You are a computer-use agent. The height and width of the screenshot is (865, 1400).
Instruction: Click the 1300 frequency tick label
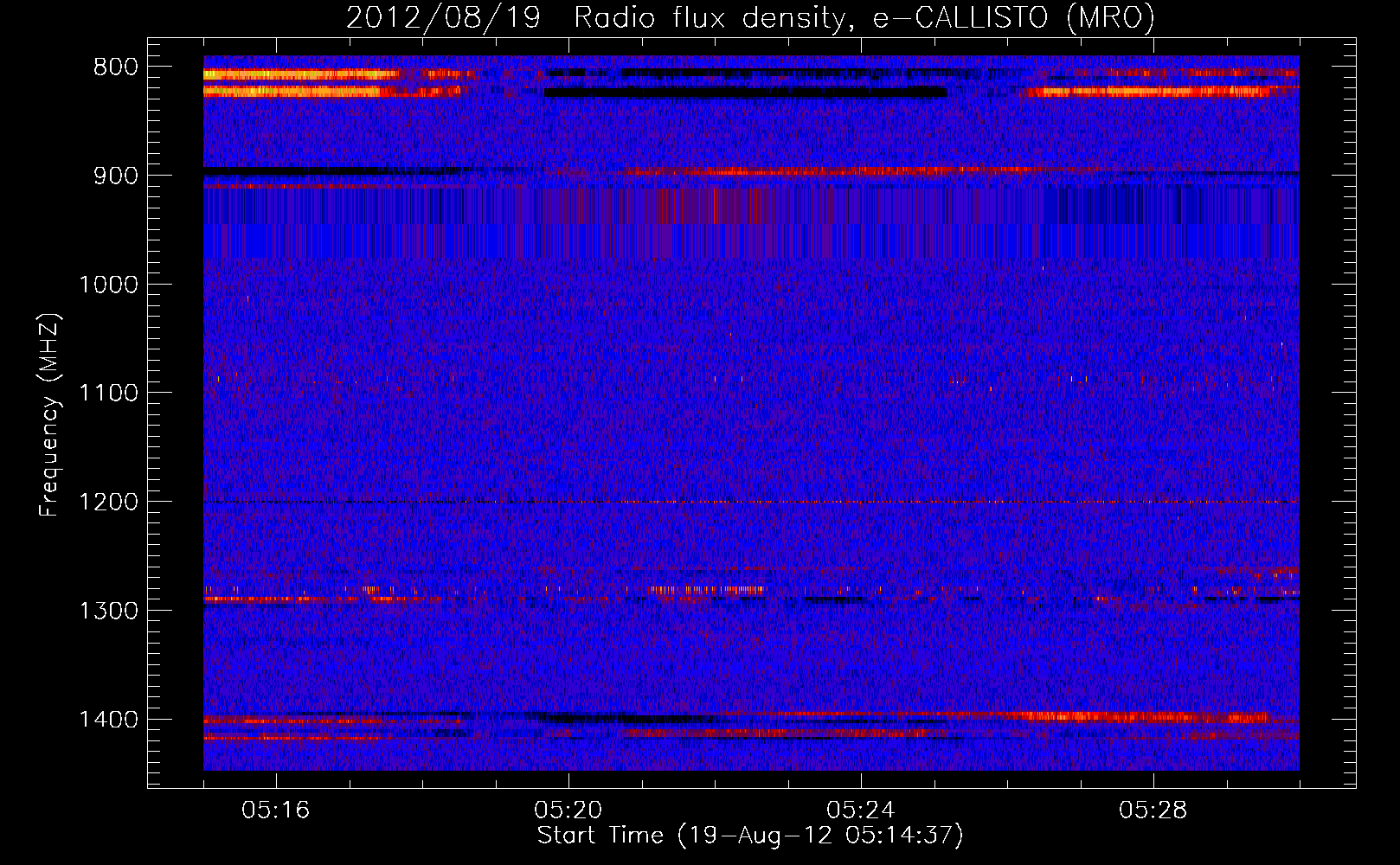pos(108,611)
